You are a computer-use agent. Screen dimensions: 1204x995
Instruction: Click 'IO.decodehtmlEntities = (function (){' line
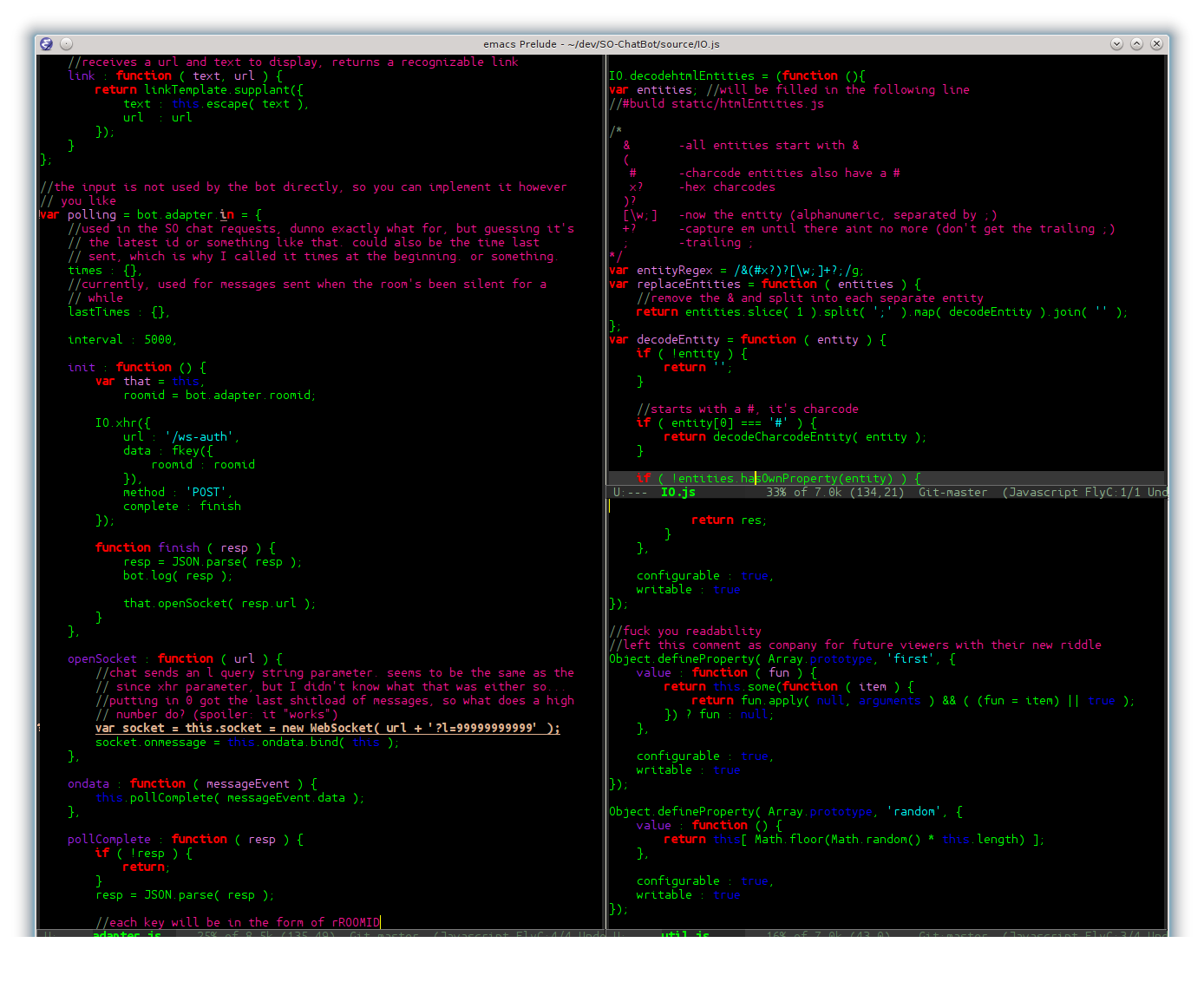click(x=737, y=76)
